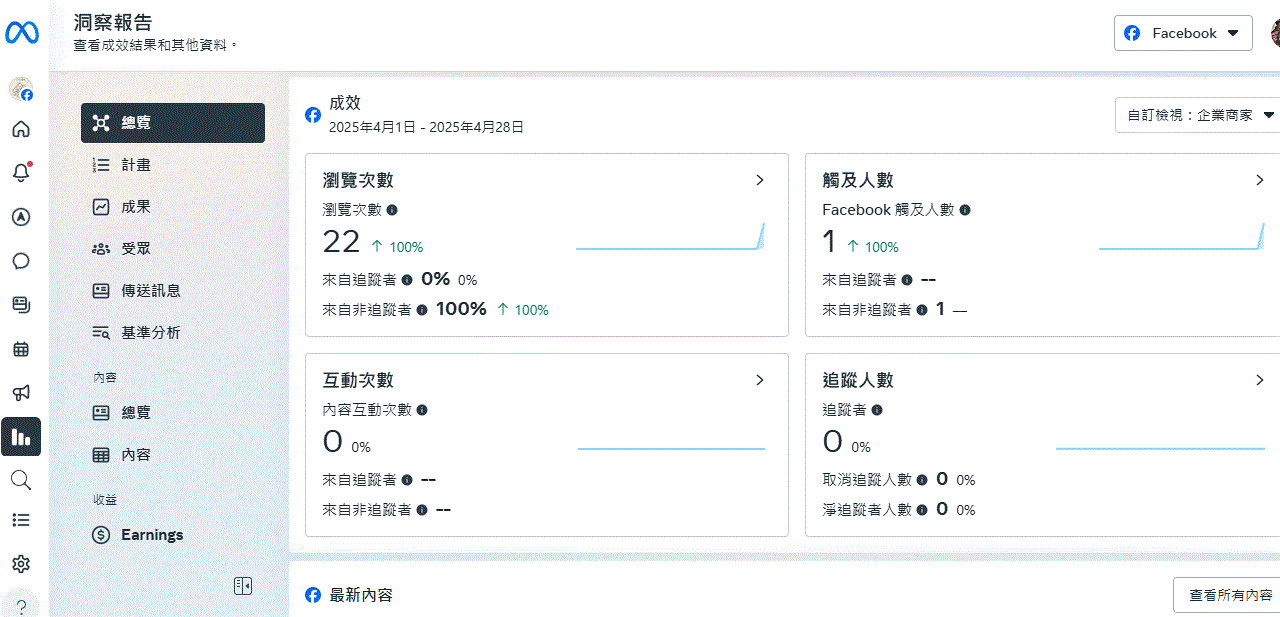This screenshot has height=617, width=1280.
Task: Go to Home icon in left rail
Action: 21,129
